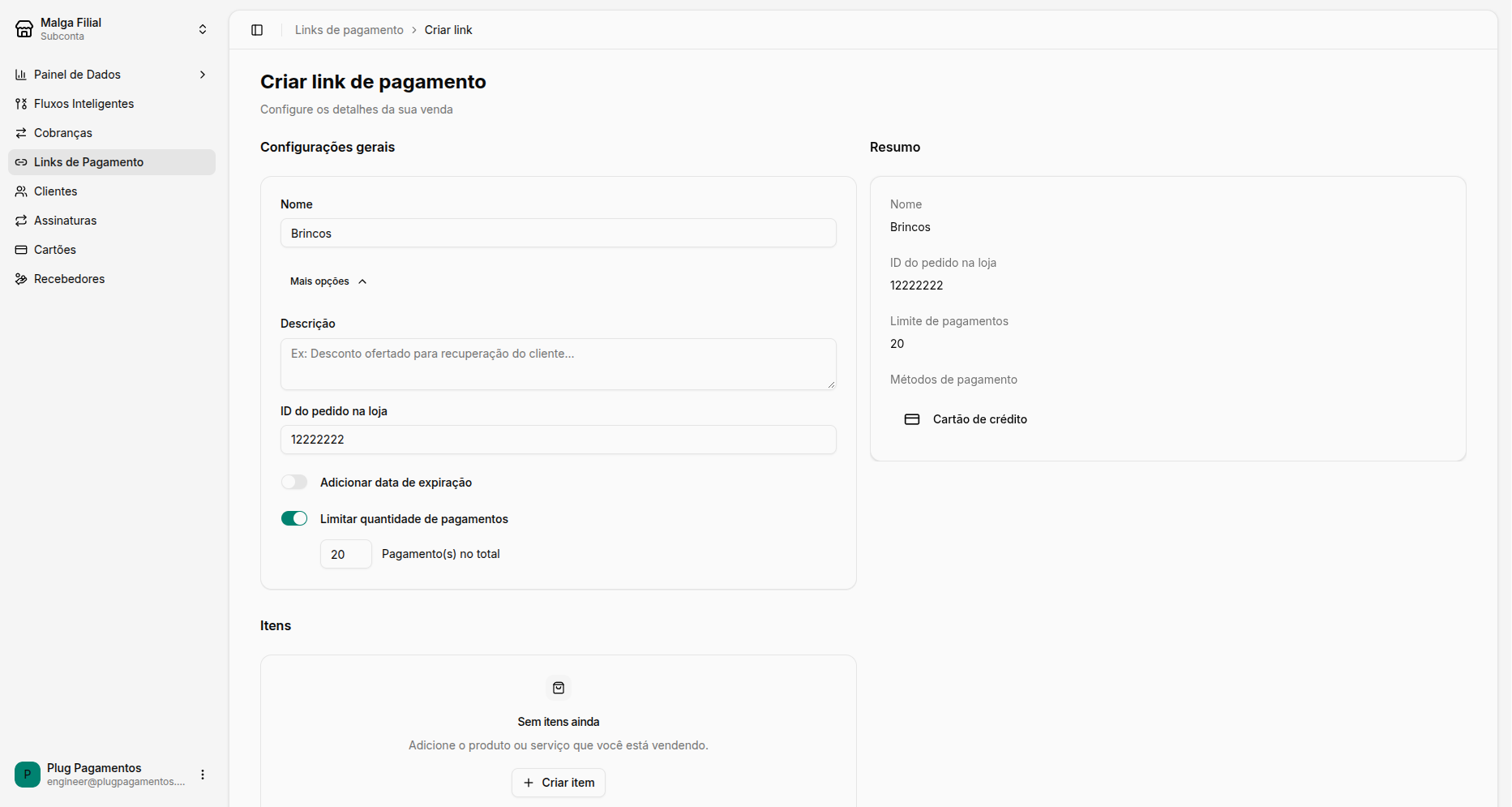Image resolution: width=1512 pixels, height=807 pixels.
Task: Open Cartões section
Action: [x=112, y=250]
